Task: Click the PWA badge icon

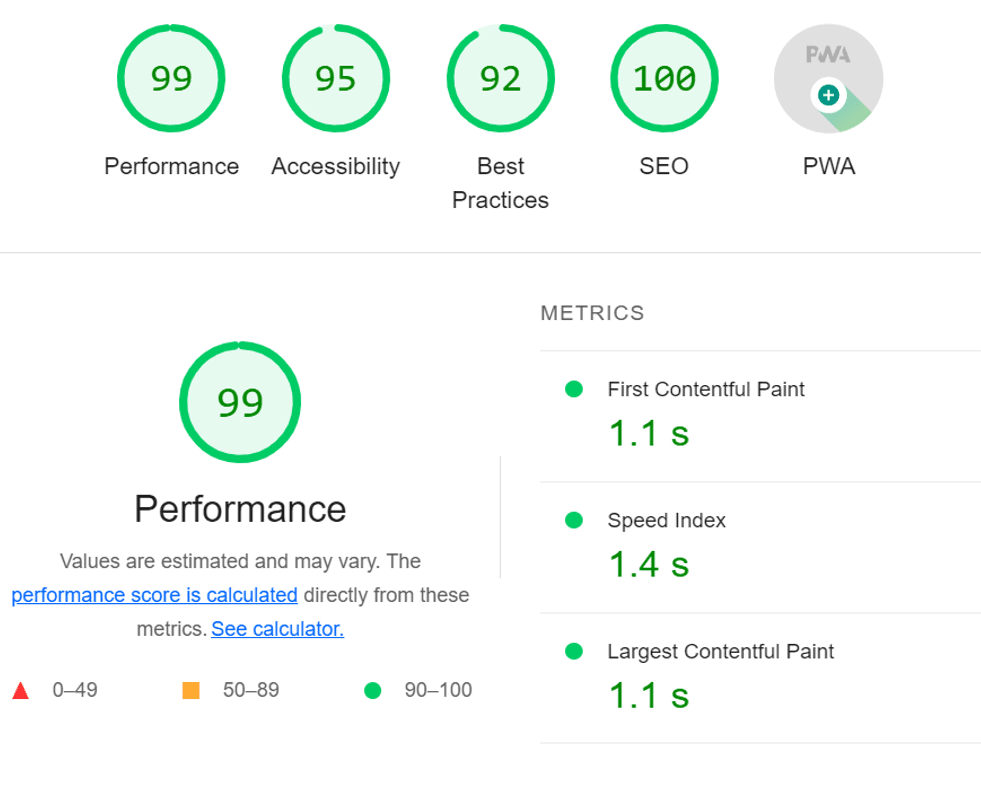Action: coord(828,79)
